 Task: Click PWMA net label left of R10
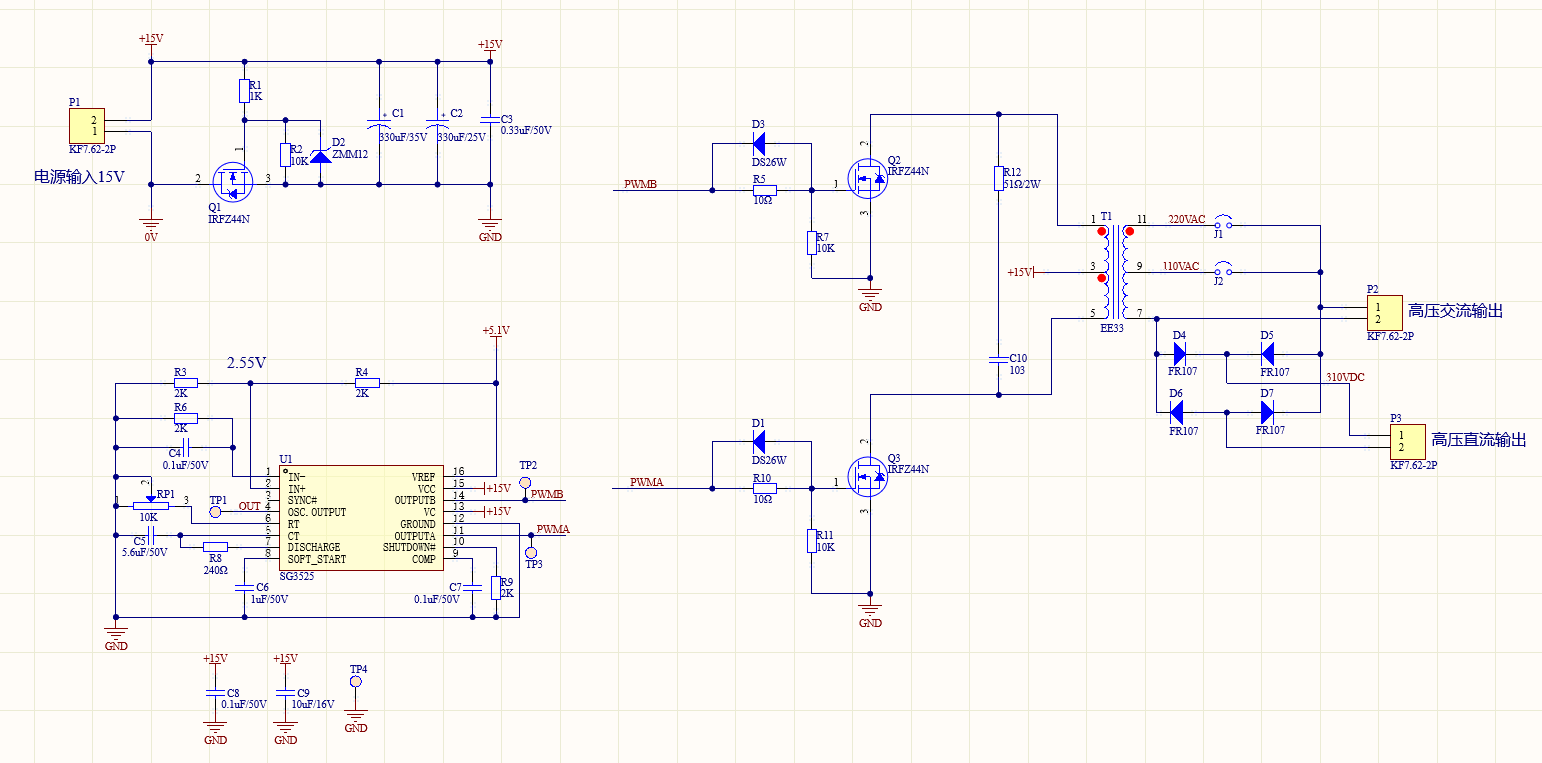pyautogui.click(x=647, y=482)
